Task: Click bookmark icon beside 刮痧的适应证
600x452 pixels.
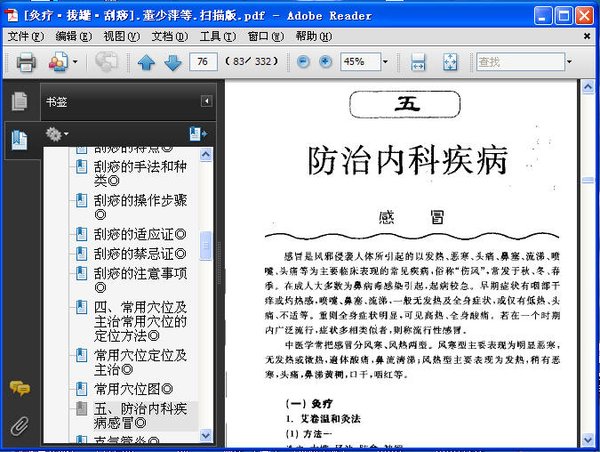Action: click(81, 234)
